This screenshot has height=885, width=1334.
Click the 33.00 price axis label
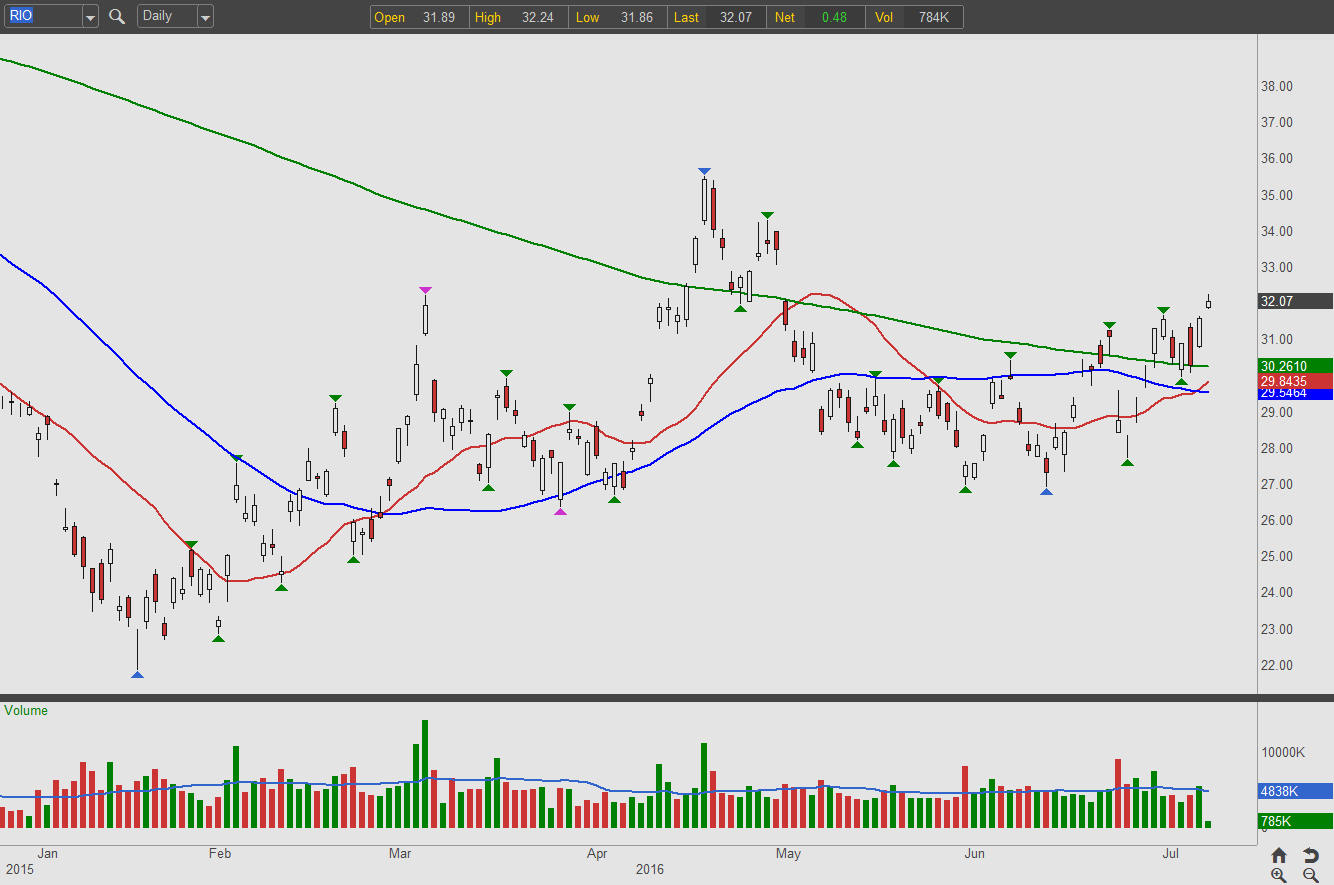(1278, 267)
